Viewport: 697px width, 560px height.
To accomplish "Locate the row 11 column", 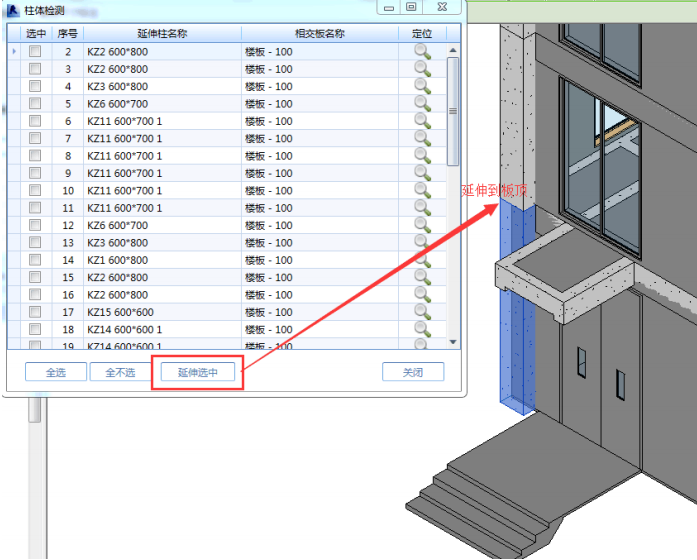I will point(422,208).
